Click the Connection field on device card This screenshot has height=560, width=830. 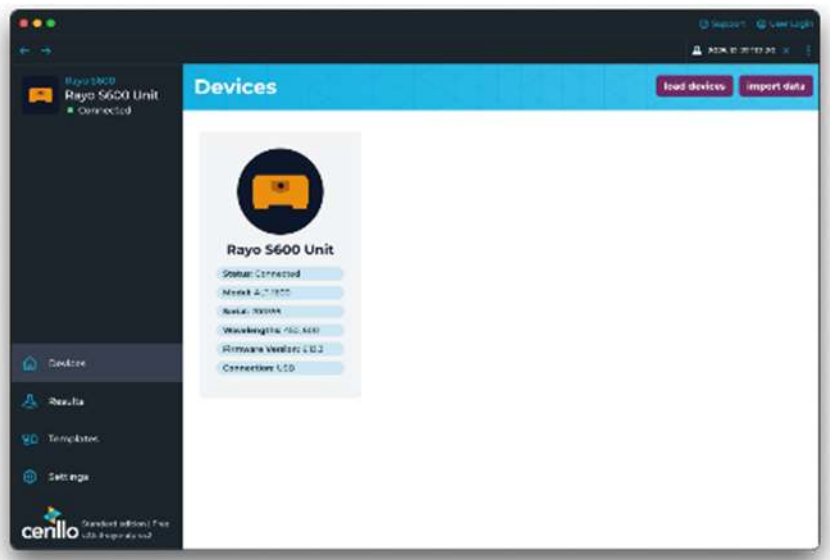280,368
